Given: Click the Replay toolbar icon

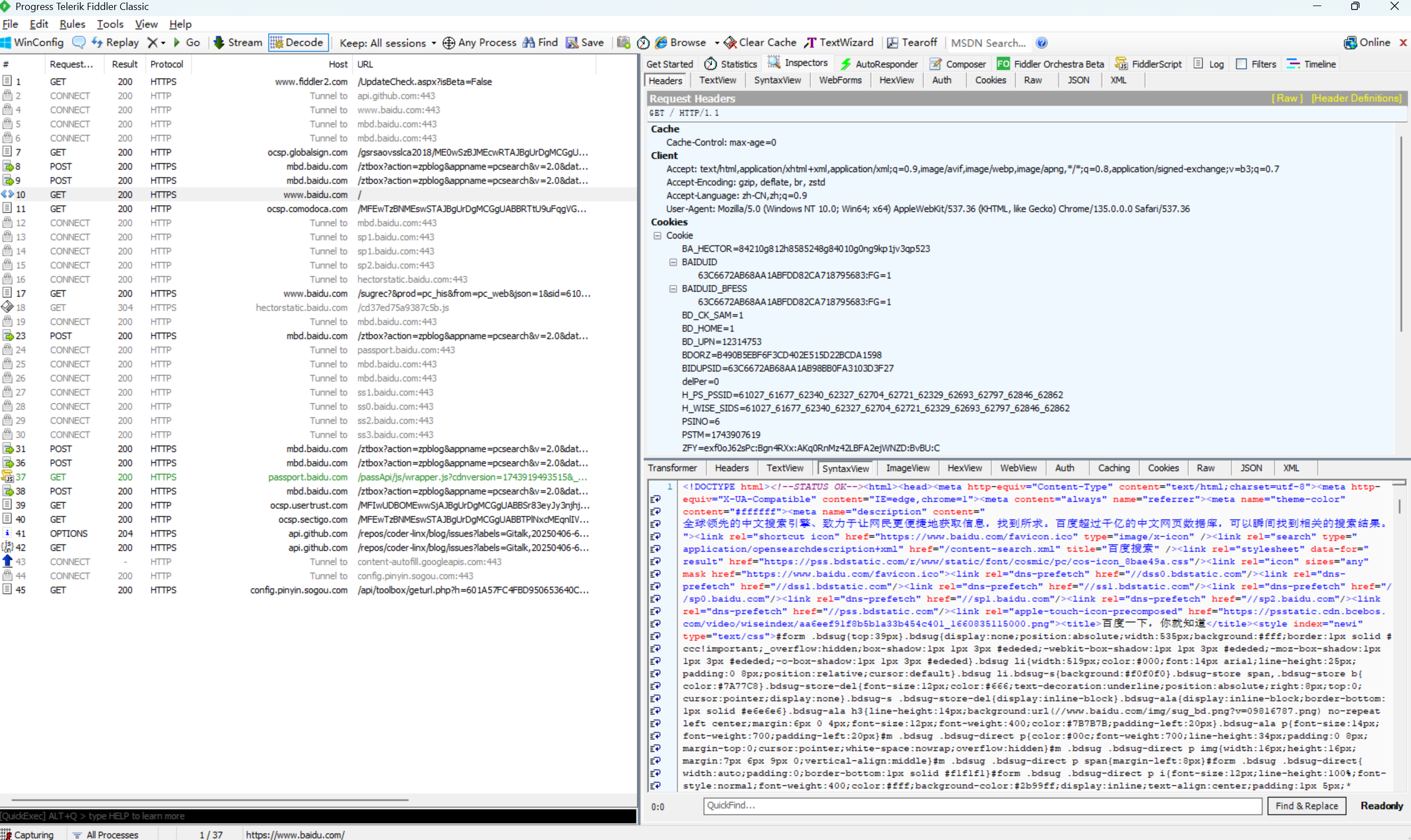Looking at the screenshot, I should [x=98, y=43].
